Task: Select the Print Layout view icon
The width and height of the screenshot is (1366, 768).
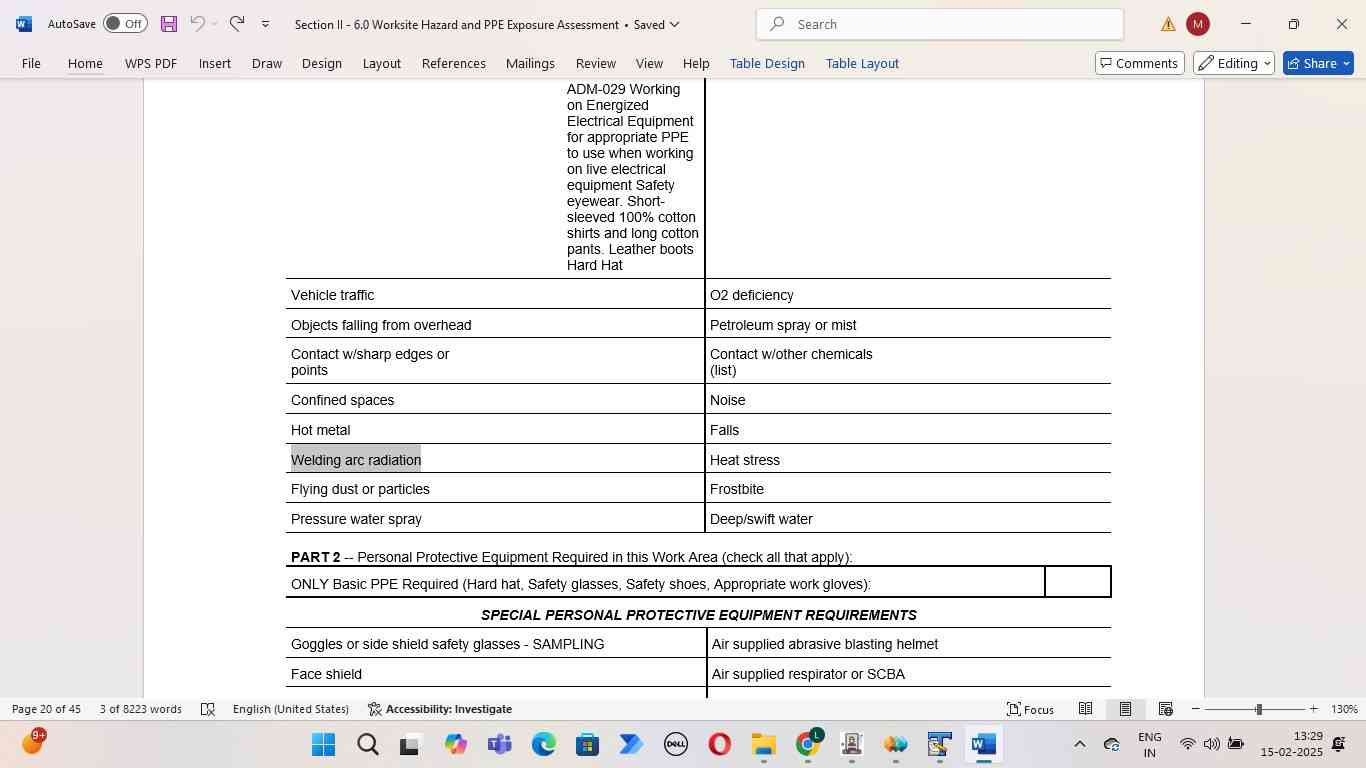Action: 1125,709
